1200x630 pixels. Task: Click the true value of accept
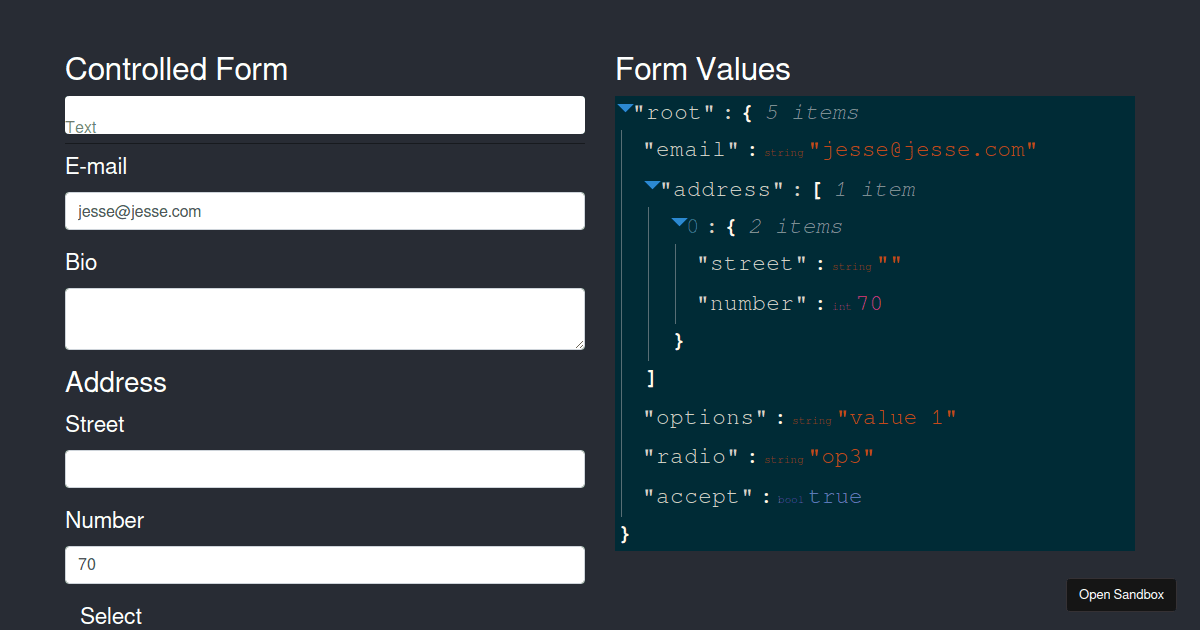coord(835,495)
